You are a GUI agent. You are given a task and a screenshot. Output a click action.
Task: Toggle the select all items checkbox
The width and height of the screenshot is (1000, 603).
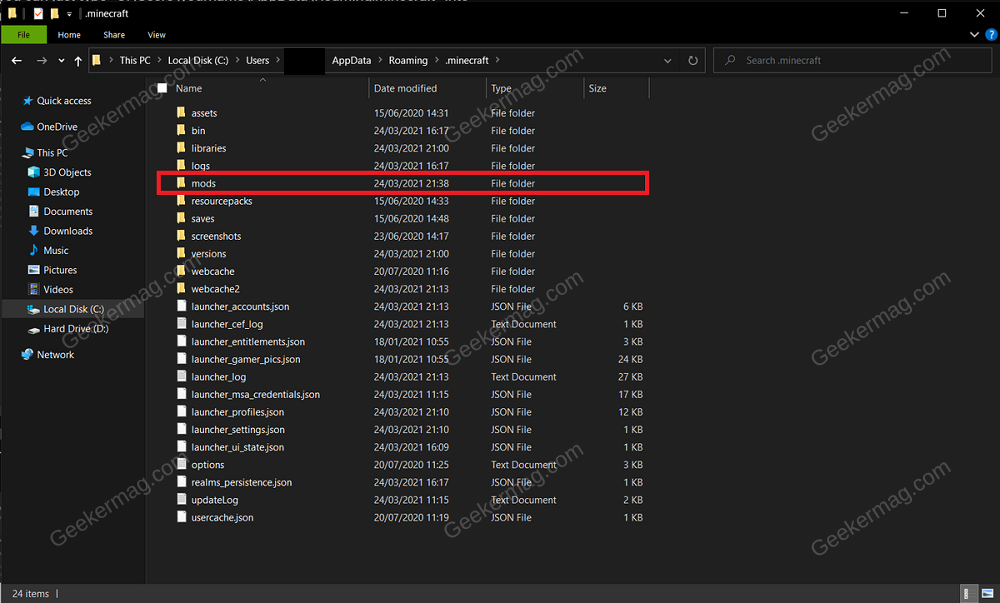click(162, 88)
